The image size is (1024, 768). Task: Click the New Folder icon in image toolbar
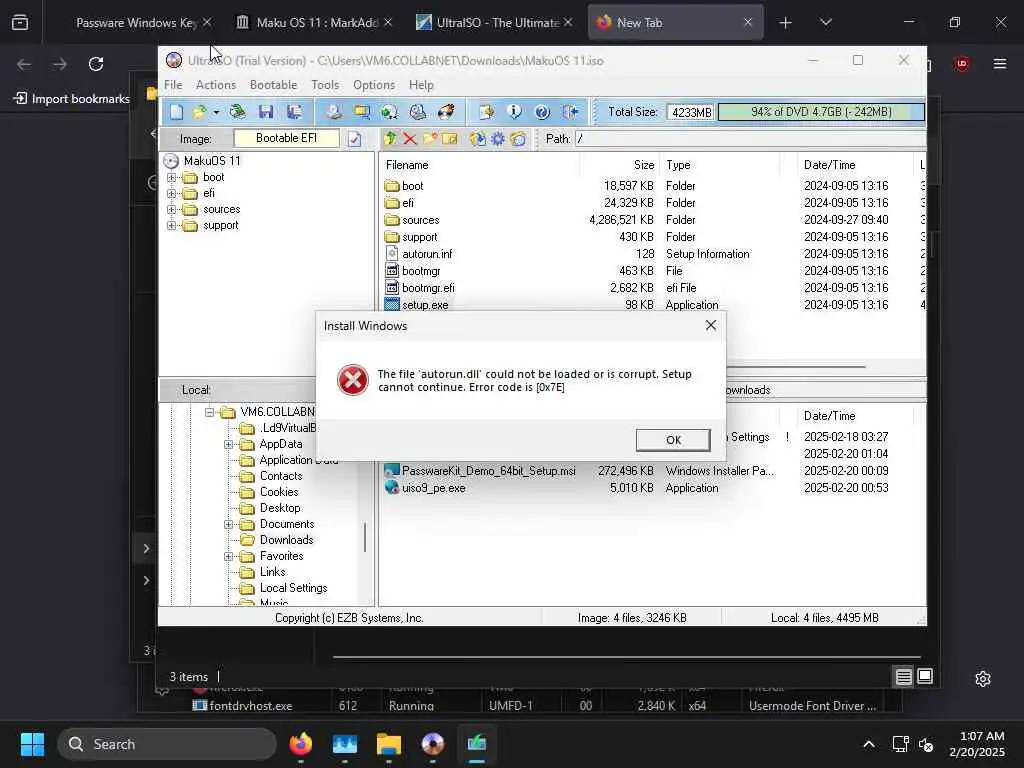[430, 138]
